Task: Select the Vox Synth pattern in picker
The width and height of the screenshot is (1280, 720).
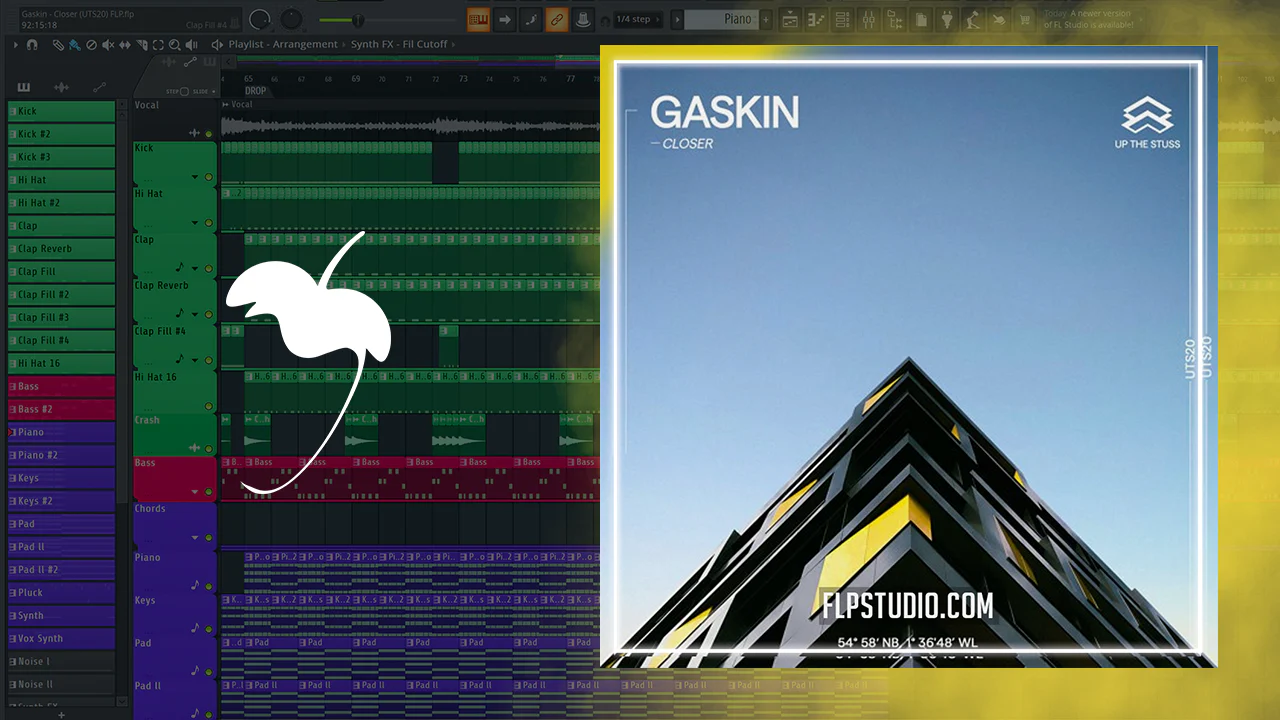Action: [62, 638]
